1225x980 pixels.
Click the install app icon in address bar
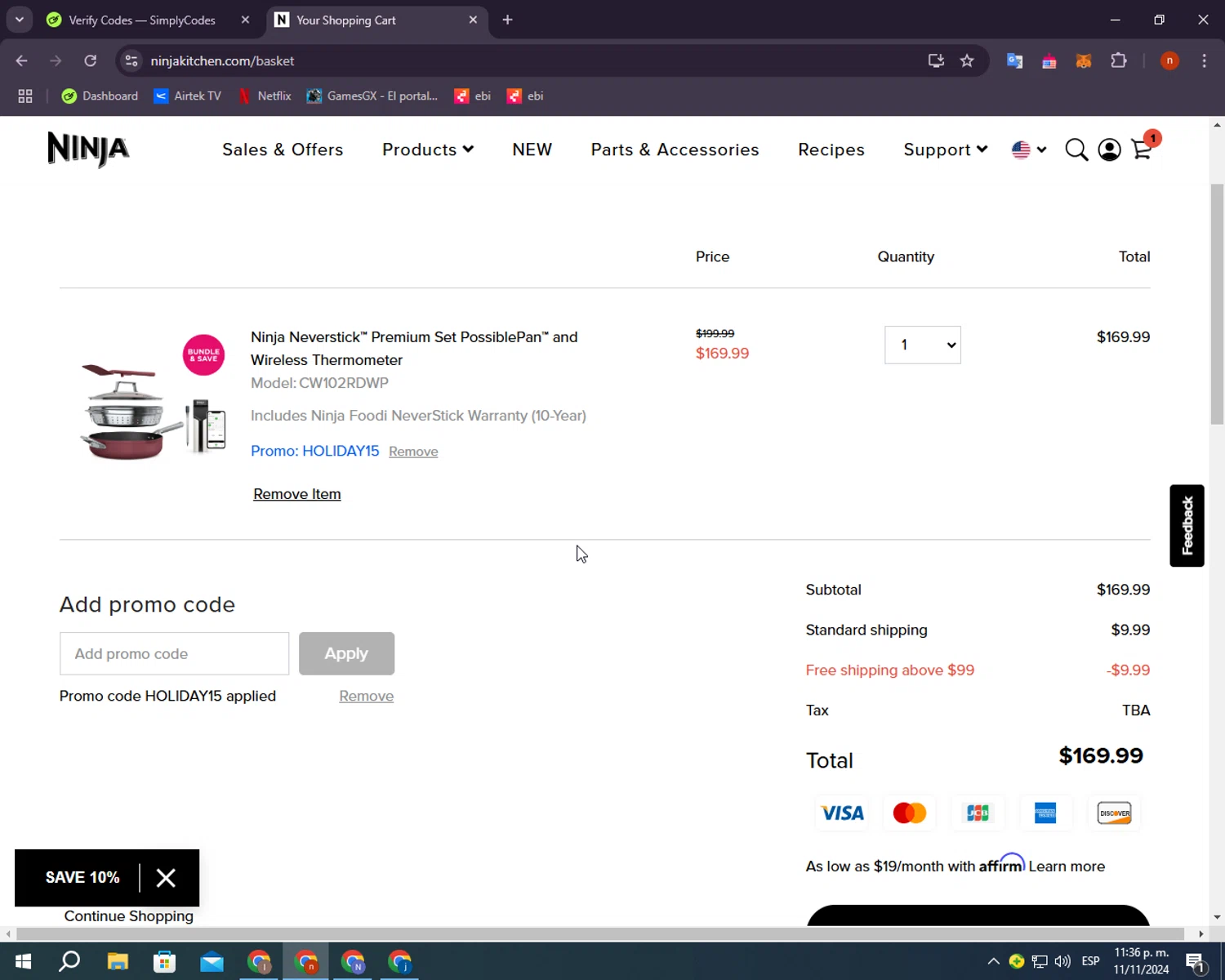pyautogui.click(x=936, y=60)
